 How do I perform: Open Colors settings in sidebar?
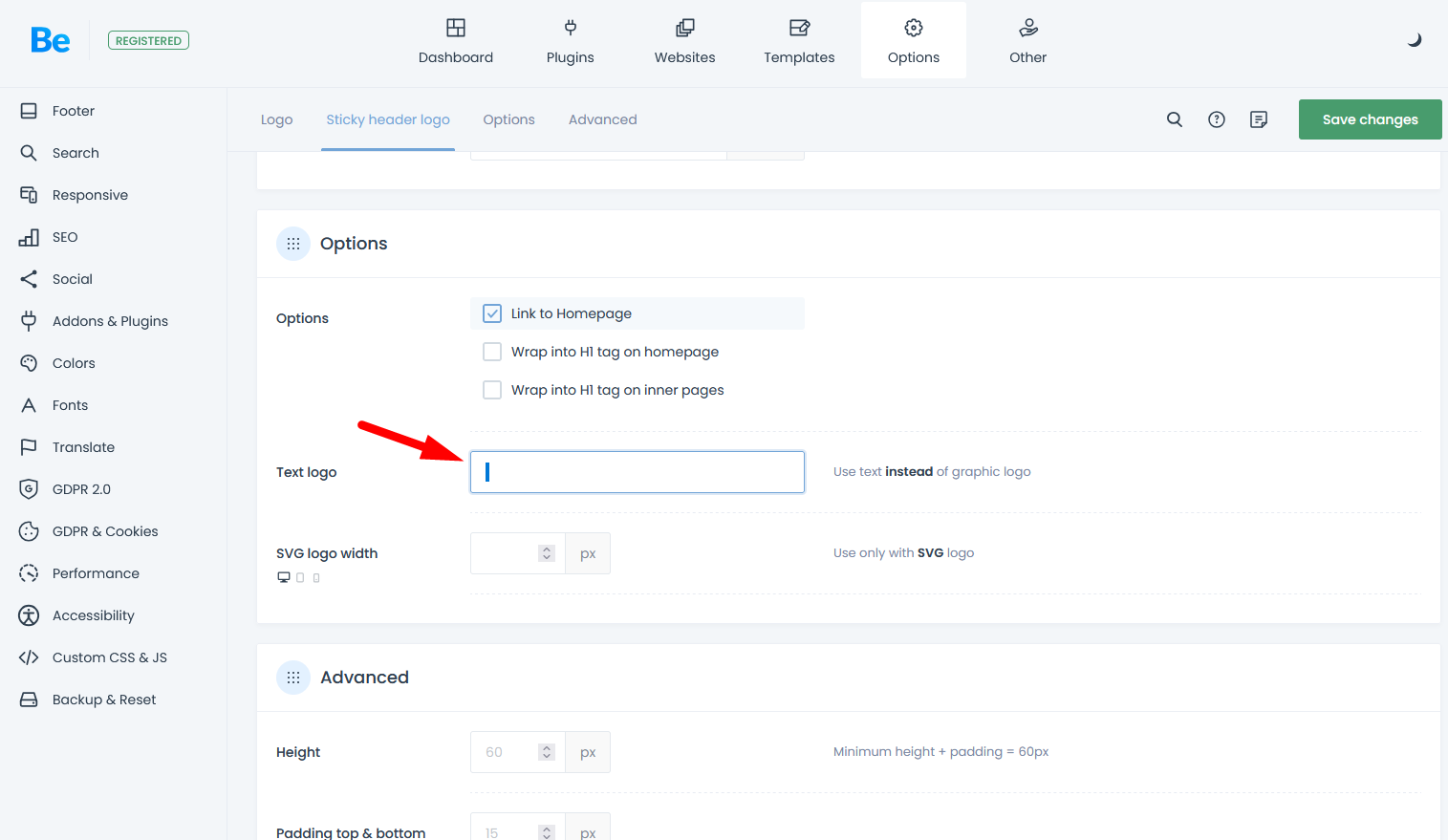(x=74, y=363)
